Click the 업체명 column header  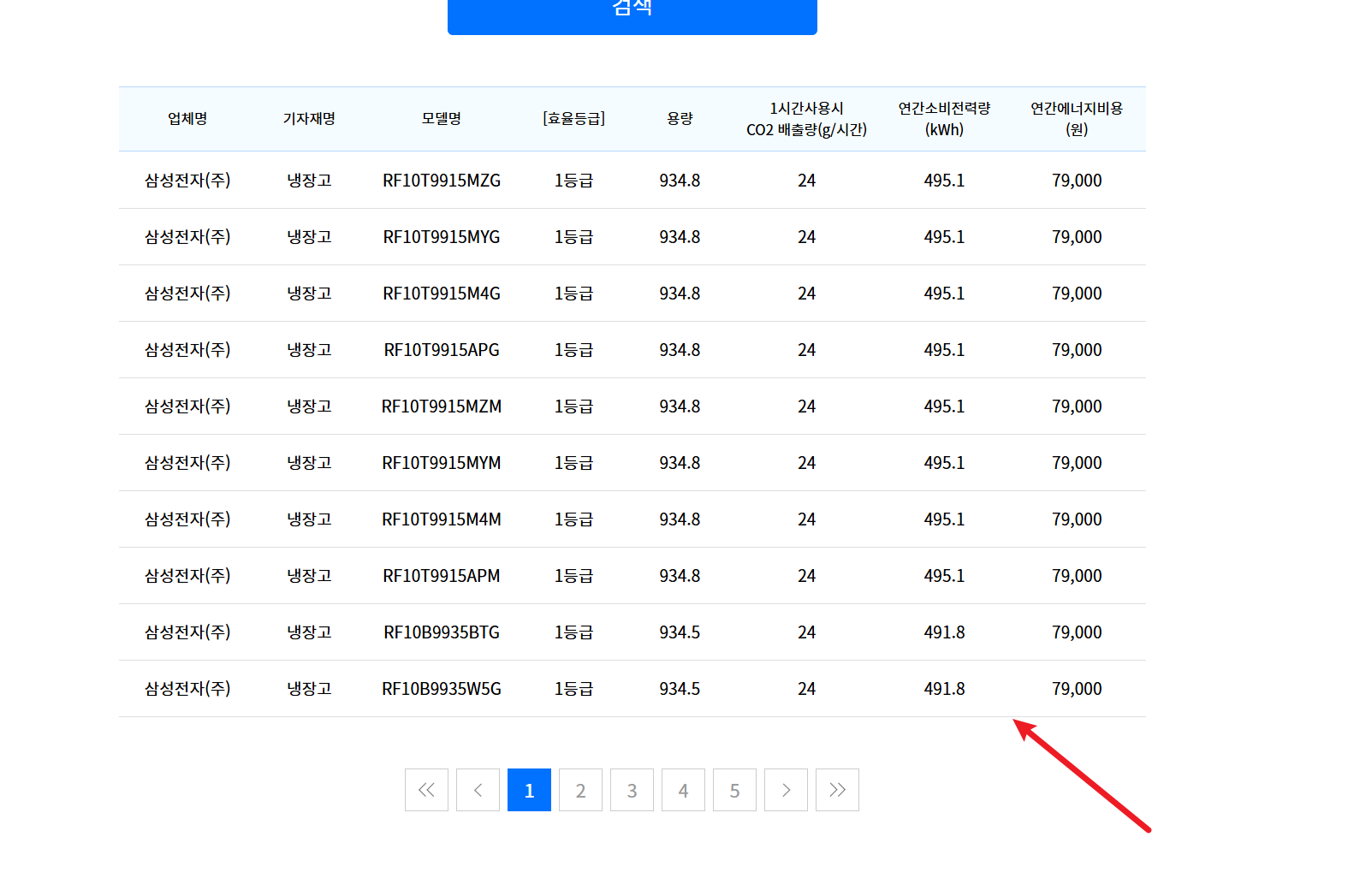[x=187, y=119]
